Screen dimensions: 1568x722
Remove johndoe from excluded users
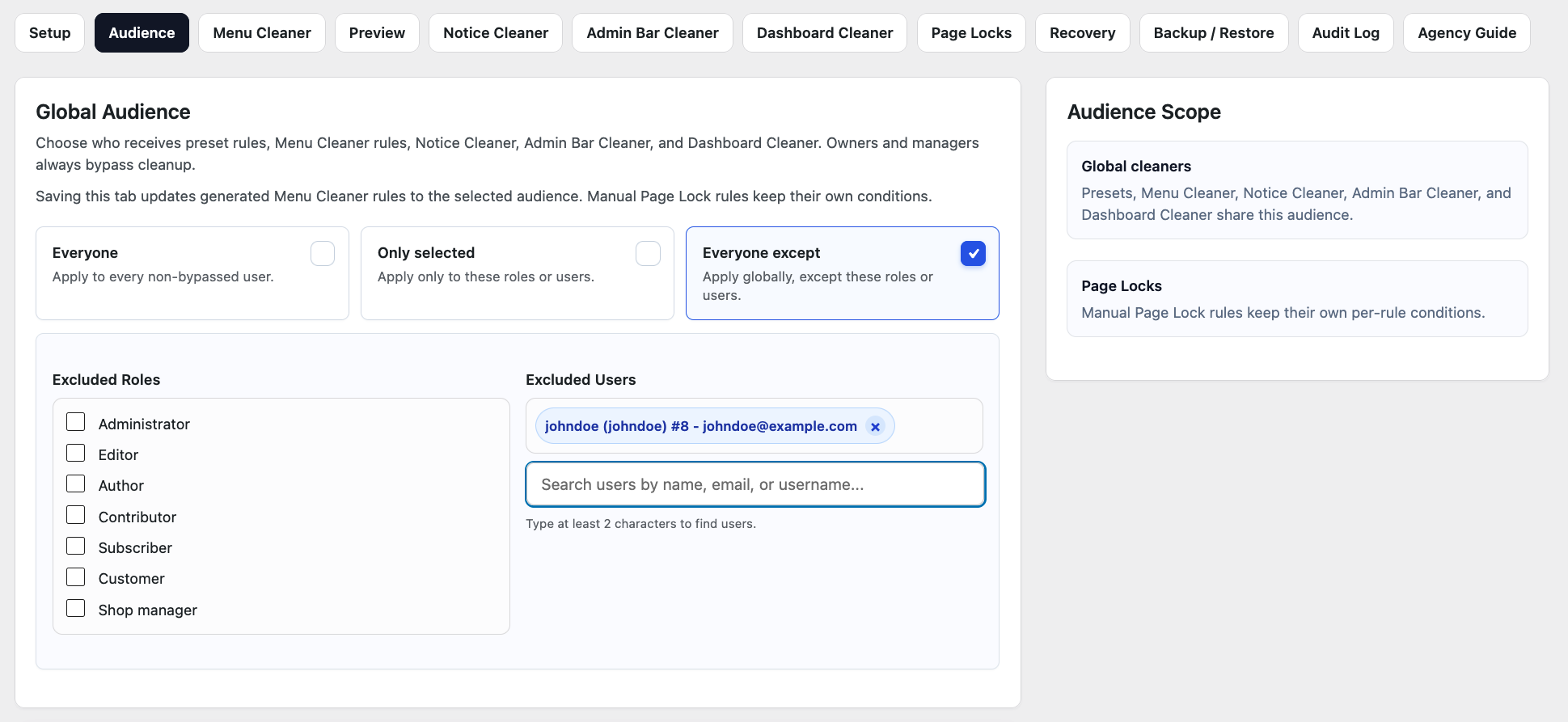coord(875,427)
